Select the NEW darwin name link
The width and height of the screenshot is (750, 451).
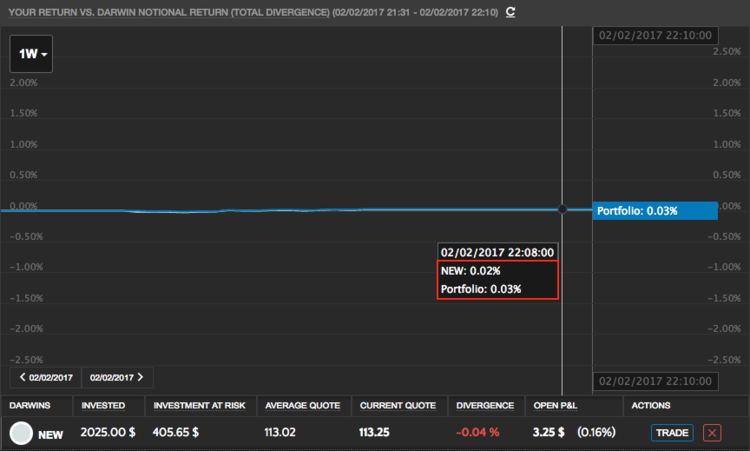coord(51,434)
